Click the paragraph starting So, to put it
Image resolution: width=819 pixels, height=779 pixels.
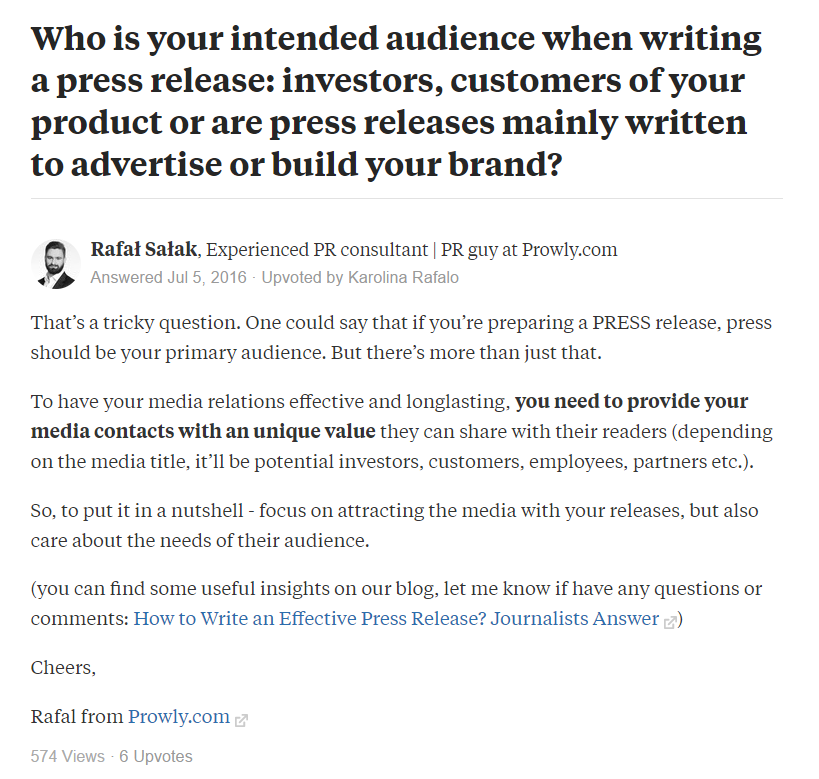coord(394,526)
